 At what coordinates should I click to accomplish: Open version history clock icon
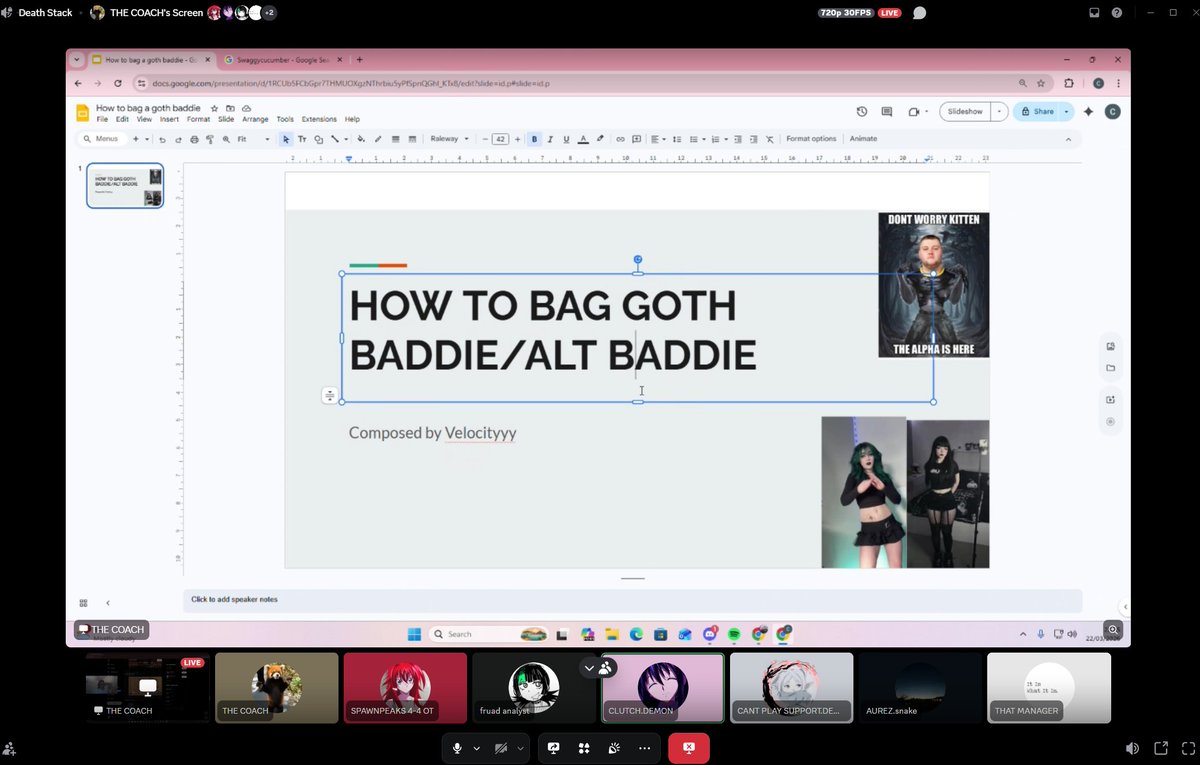pos(862,111)
